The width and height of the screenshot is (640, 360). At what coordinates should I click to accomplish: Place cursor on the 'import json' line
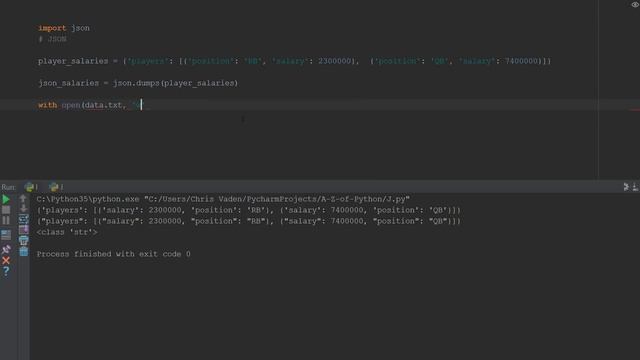64,28
